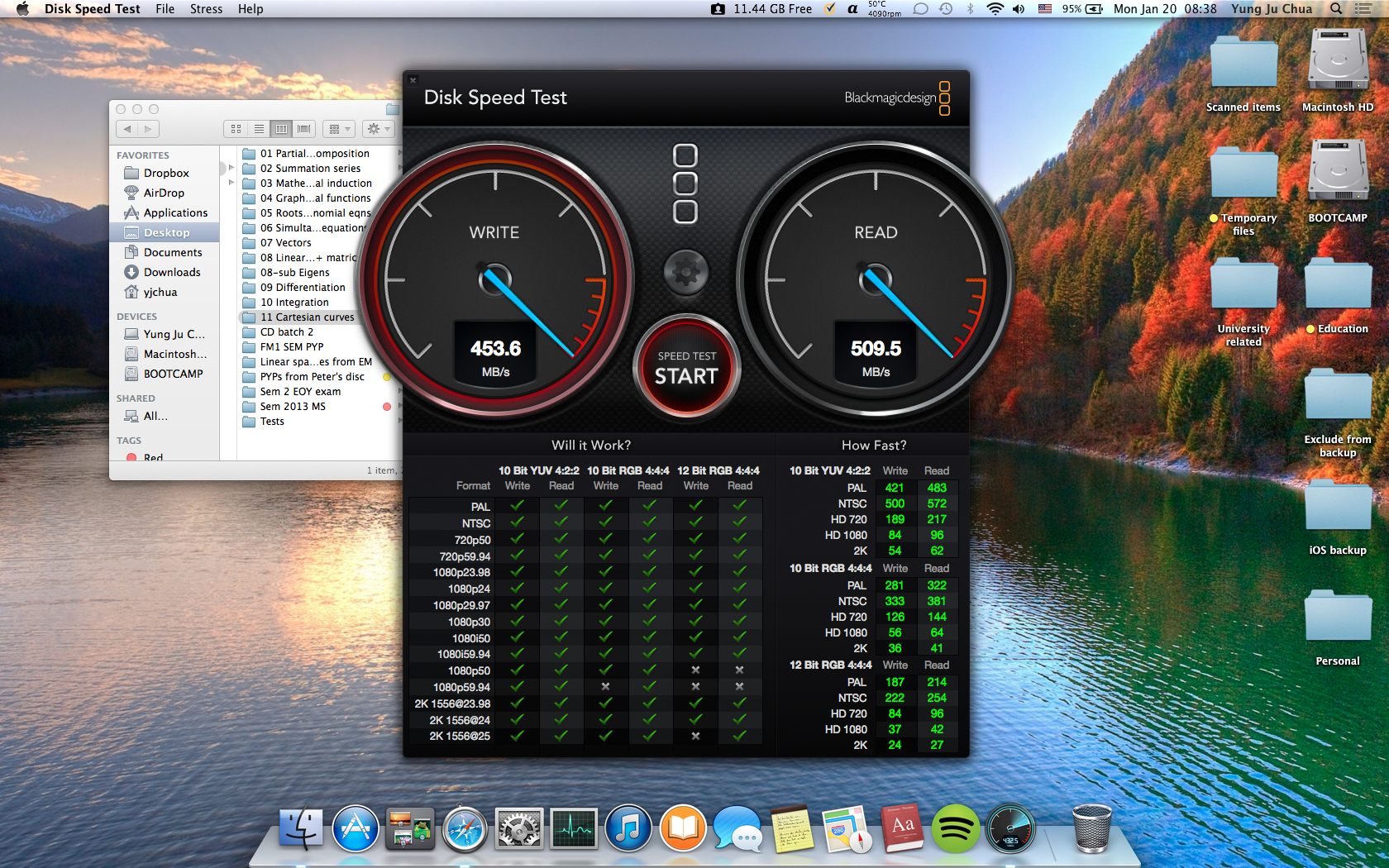1389x868 pixels.
Task: Open Maps from the Dock
Action: pos(847,828)
